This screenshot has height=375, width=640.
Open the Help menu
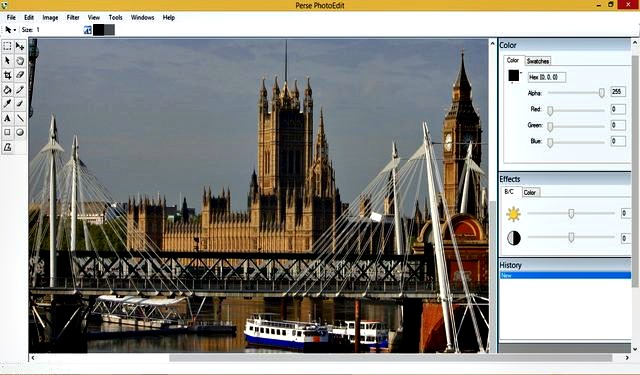pyautogui.click(x=169, y=18)
